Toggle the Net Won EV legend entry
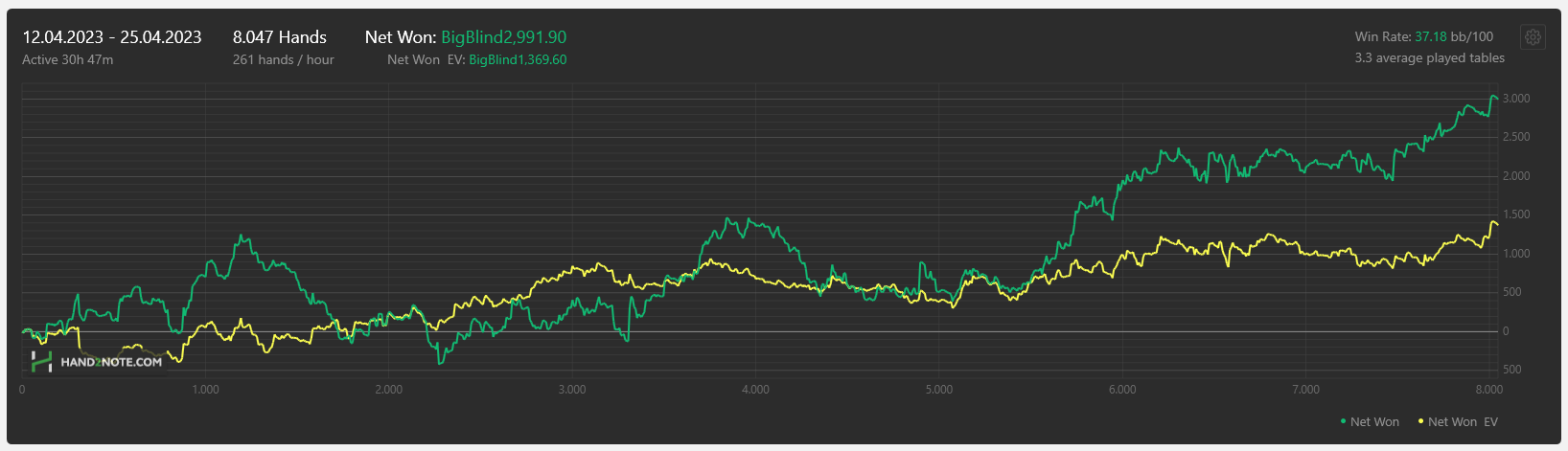Image resolution: width=1568 pixels, height=451 pixels. (1458, 421)
